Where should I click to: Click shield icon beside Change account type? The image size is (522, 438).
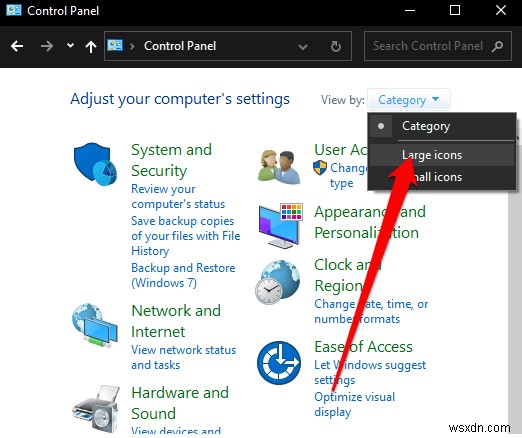click(x=320, y=168)
